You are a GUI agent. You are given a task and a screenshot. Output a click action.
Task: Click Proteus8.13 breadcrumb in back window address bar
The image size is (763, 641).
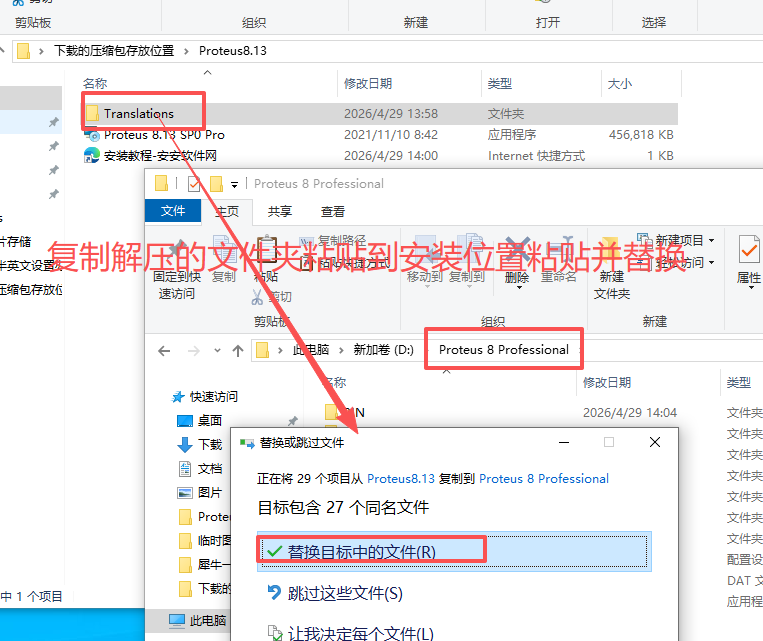[233, 51]
